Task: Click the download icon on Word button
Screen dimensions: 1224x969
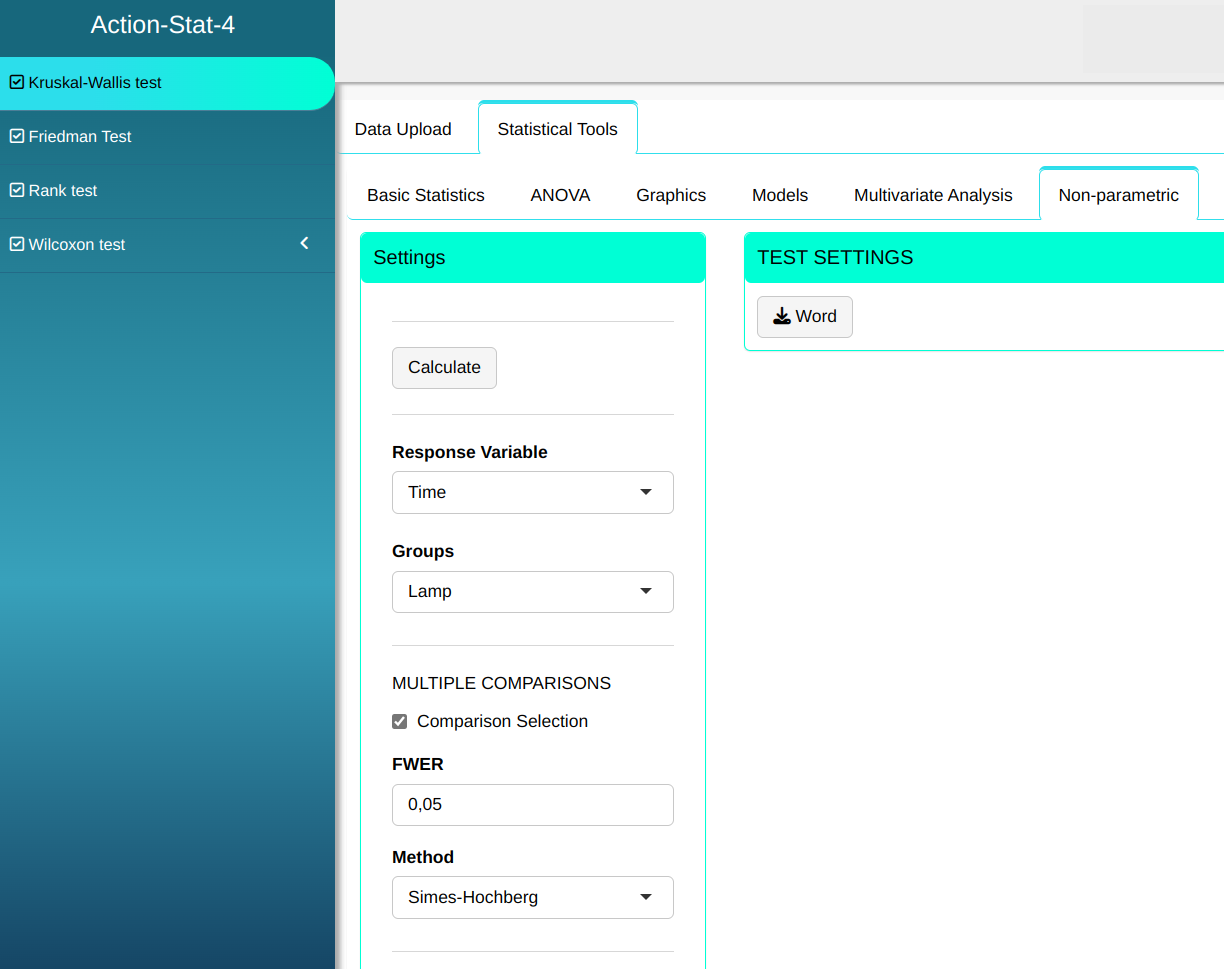Action: [x=782, y=317]
